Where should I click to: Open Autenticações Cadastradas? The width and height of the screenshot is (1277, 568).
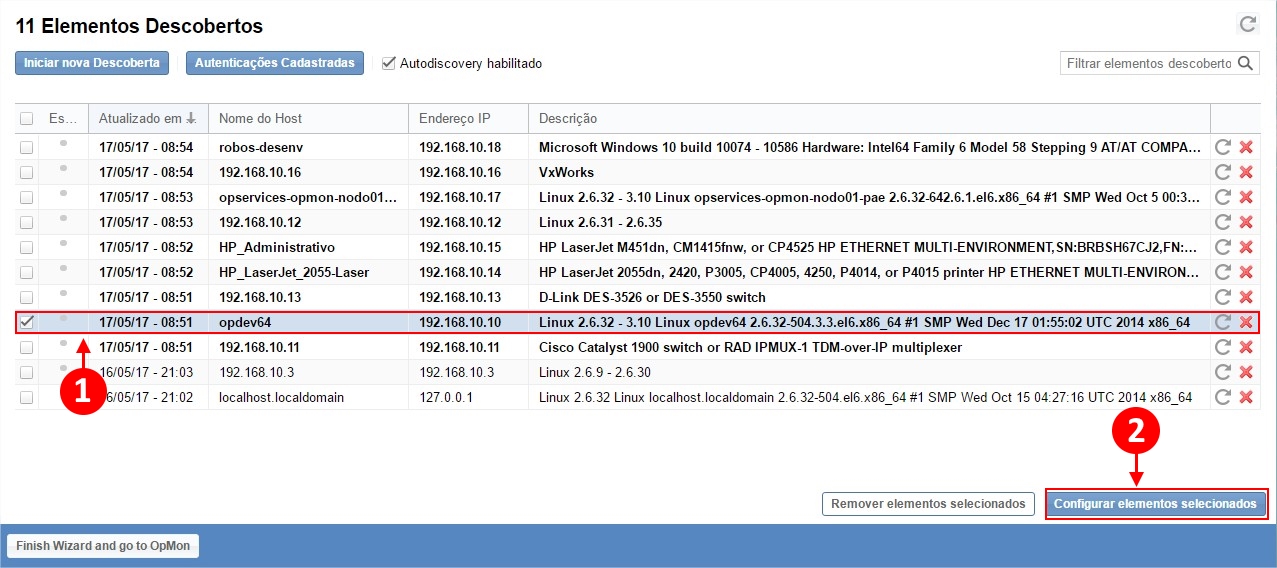274,63
